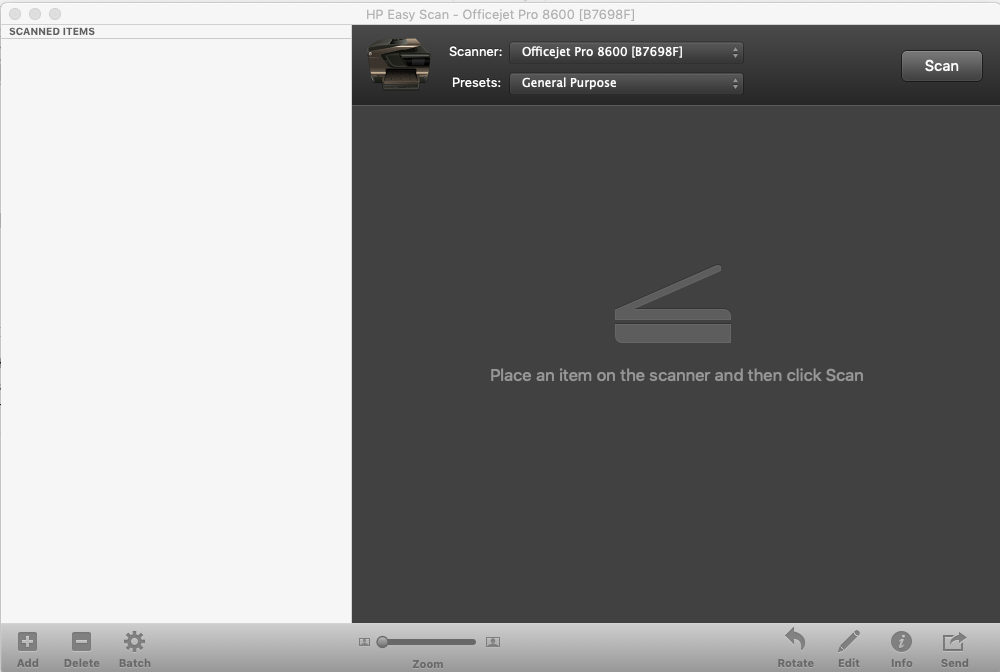Open the Presets dropdown
The height and width of the screenshot is (672, 1000).
click(x=626, y=83)
